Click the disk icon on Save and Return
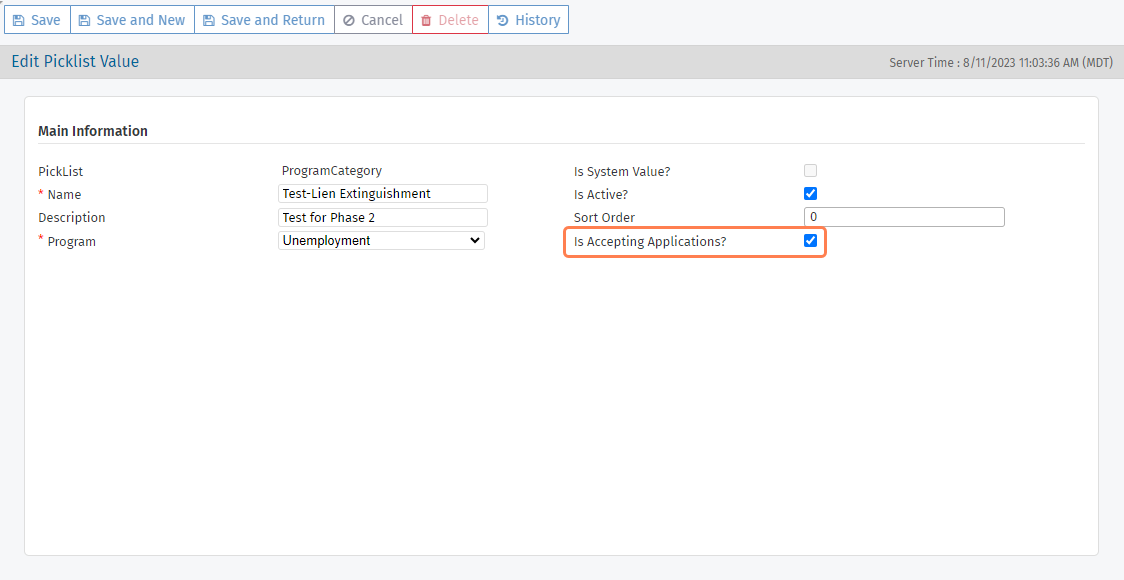Viewport: 1124px width, 580px height. click(208, 20)
